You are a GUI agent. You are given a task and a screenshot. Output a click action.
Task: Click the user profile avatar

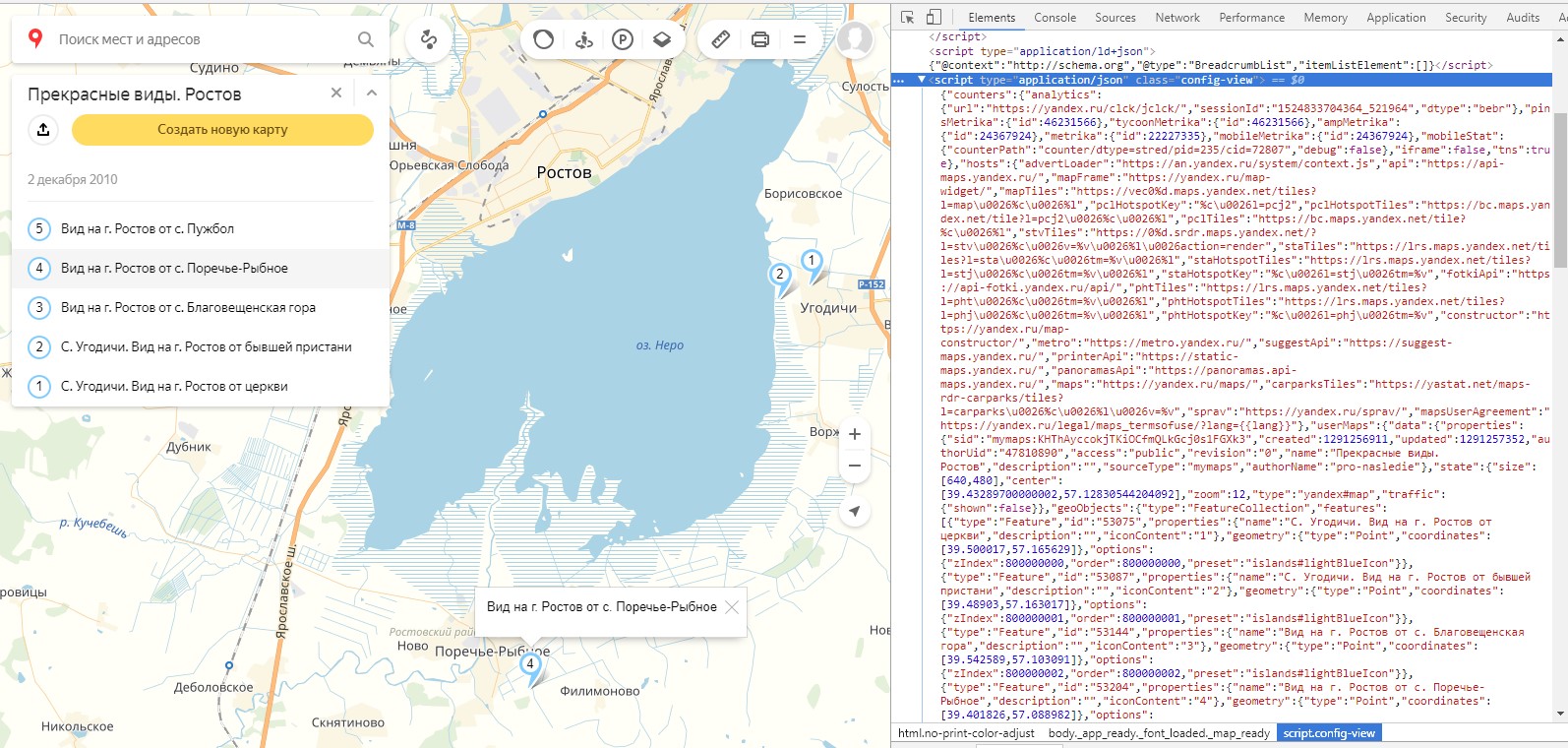coord(854,39)
